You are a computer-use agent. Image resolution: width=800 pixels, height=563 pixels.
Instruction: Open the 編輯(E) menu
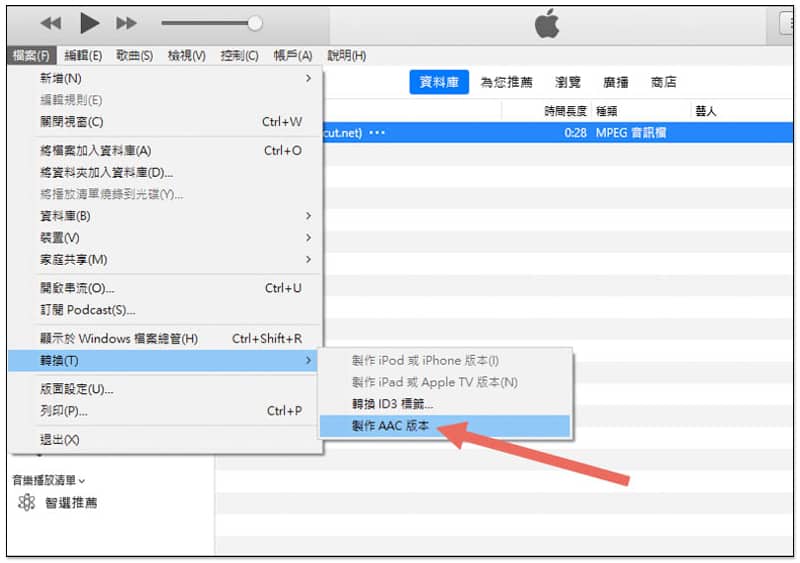click(x=83, y=56)
